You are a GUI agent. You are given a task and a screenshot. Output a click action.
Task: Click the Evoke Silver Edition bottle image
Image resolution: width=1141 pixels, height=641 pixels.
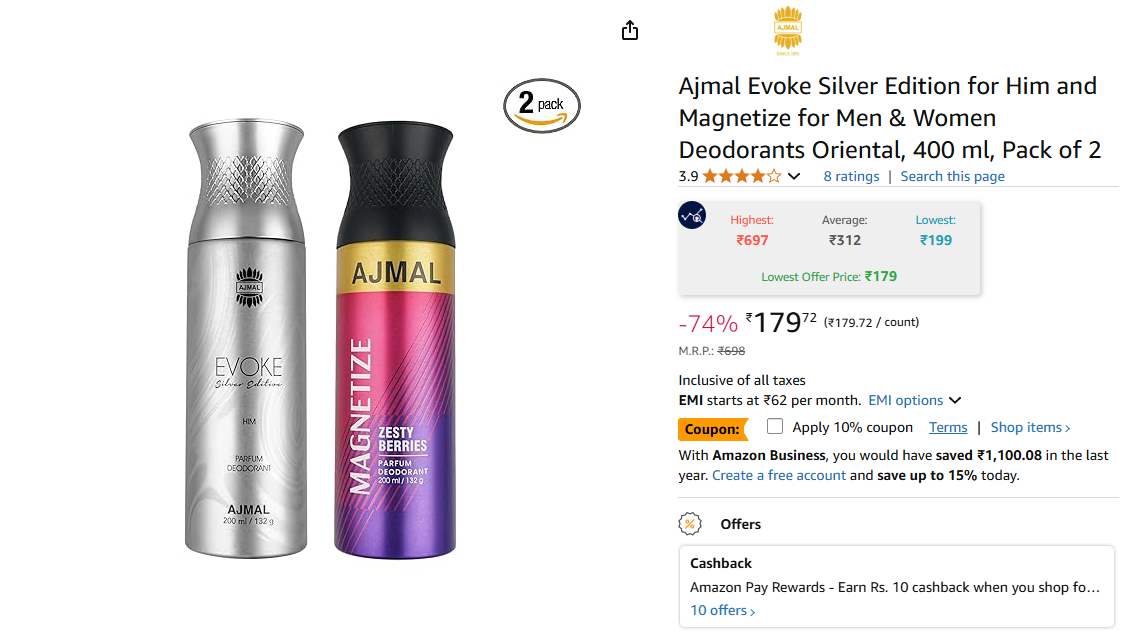(247, 338)
